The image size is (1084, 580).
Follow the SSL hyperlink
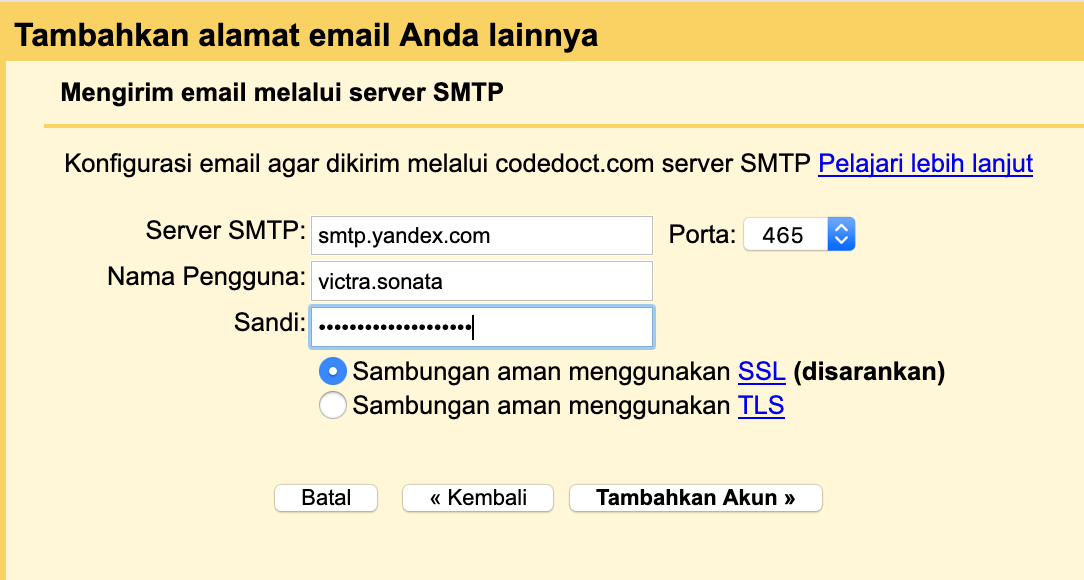(x=761, y=372)
